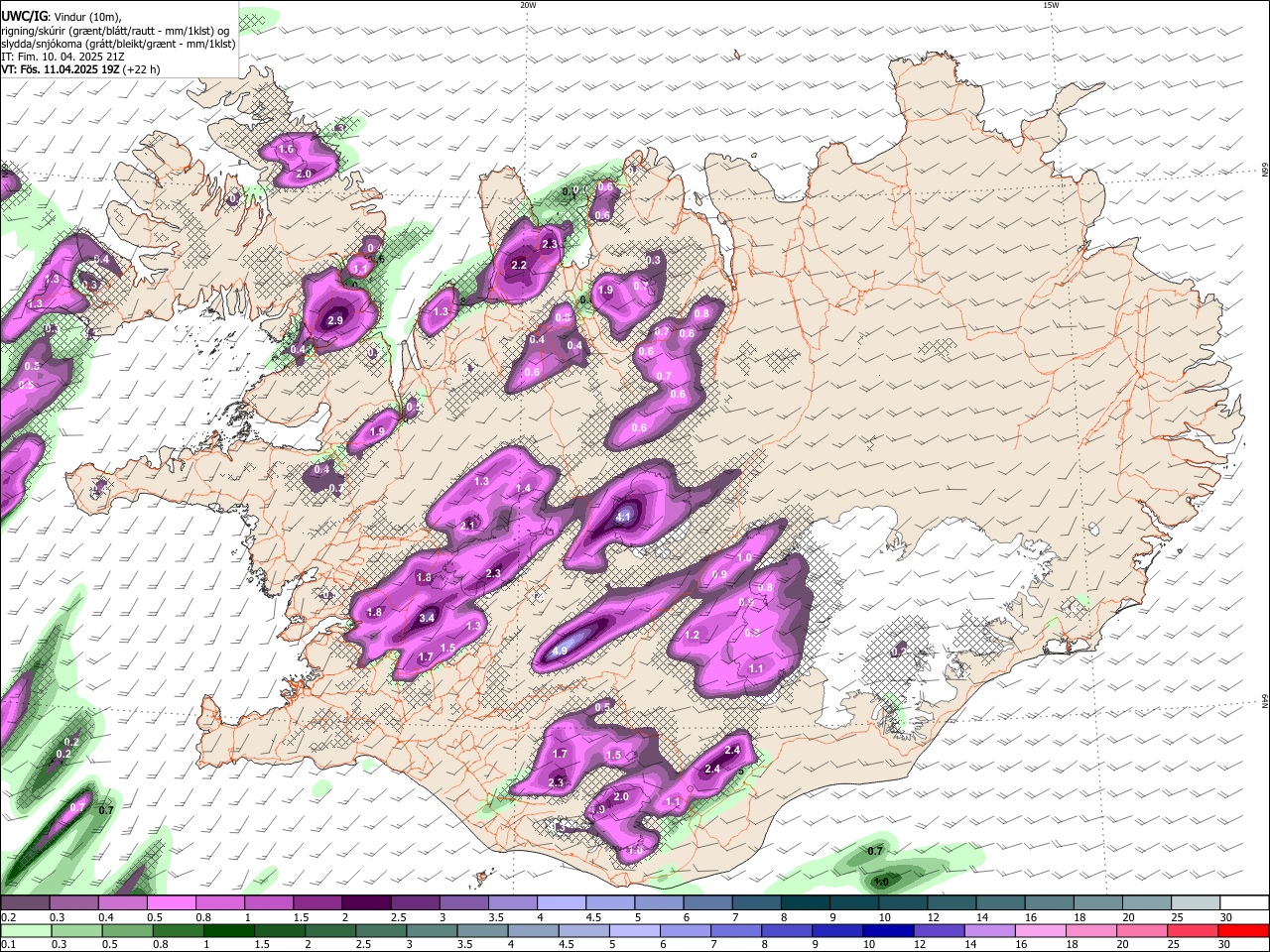Click the 2.2 precipitation value on map
This screenshot has height=952, width=1270.
[x=519, y=265]
